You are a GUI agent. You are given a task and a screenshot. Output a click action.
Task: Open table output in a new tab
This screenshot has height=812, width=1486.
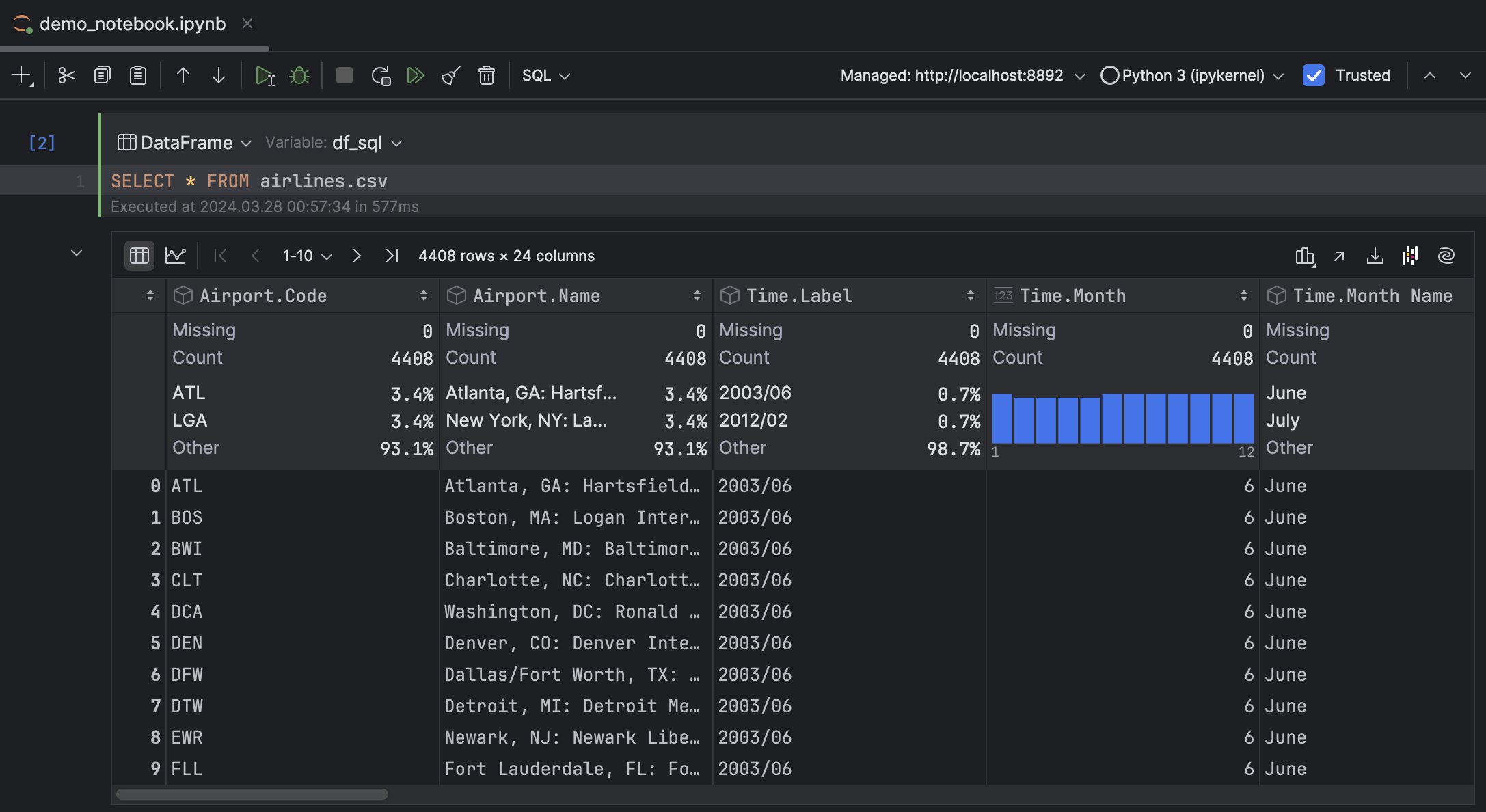point(1338,256)
